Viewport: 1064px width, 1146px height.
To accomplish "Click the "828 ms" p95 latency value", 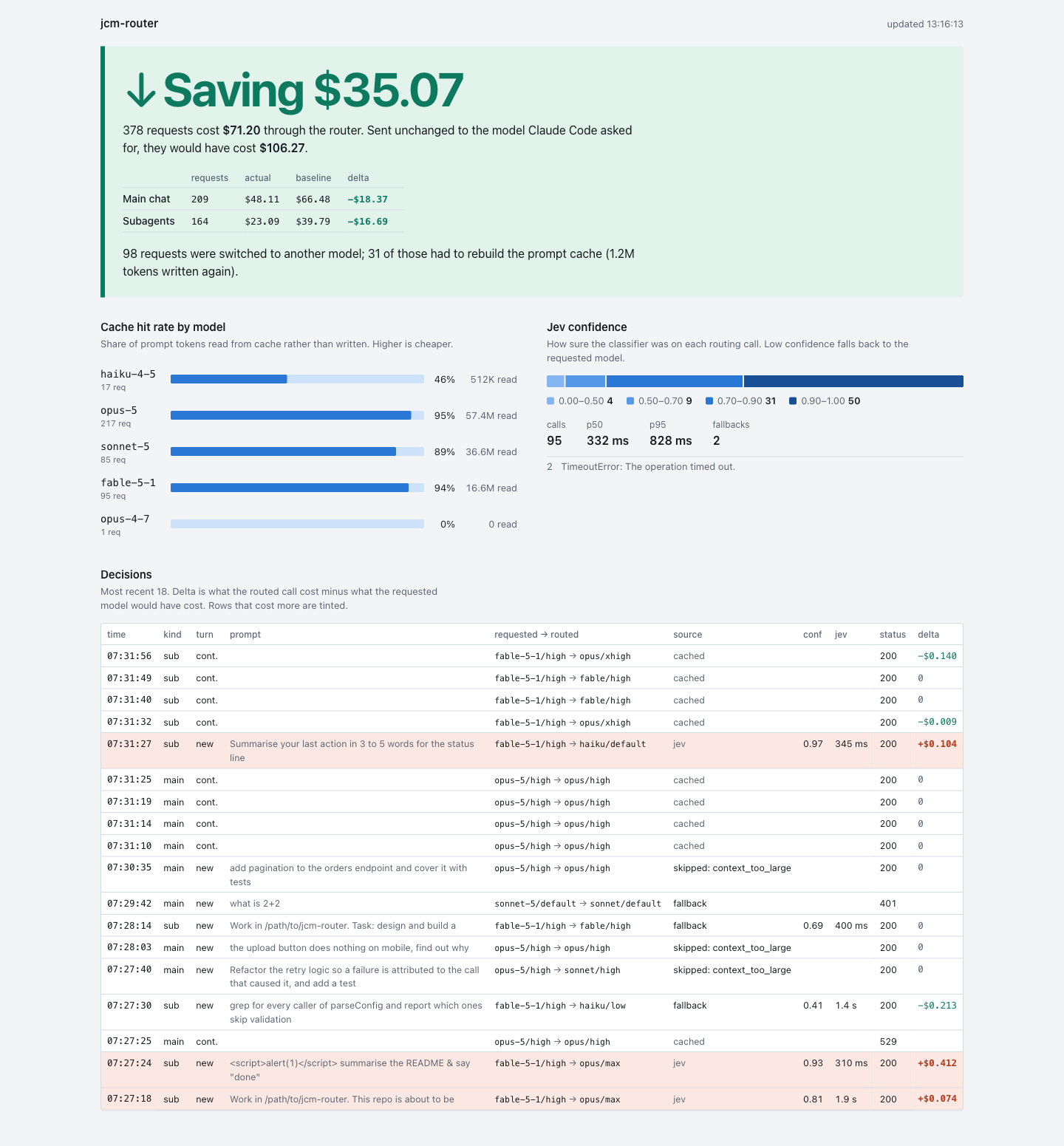I will coord(671,441).
